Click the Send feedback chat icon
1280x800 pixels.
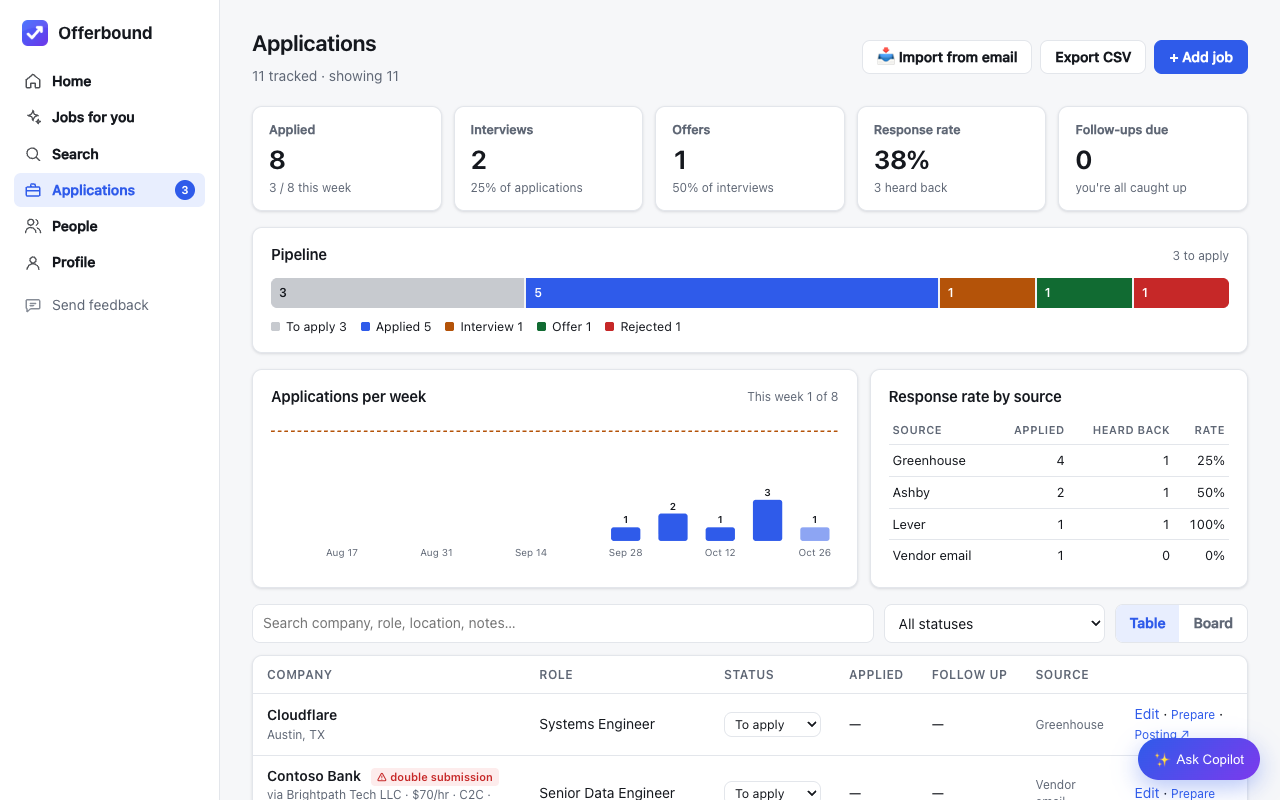(33, 305)
